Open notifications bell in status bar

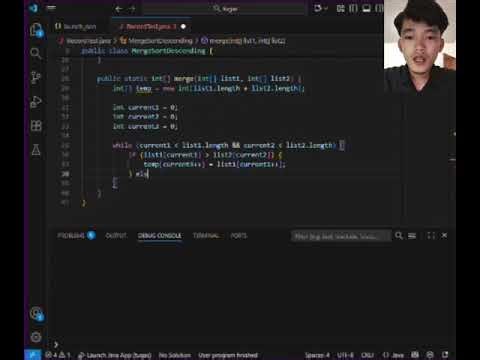click(x=445, y=355)
